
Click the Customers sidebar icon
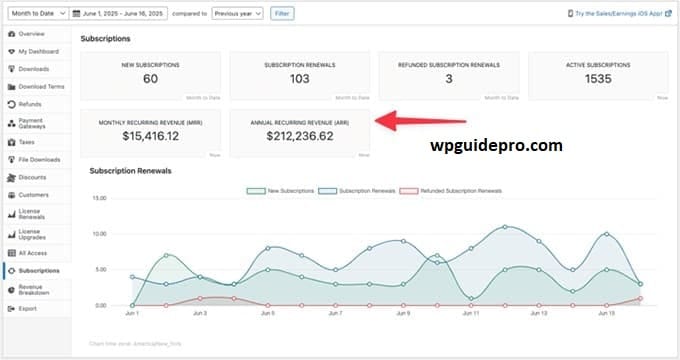12,195
